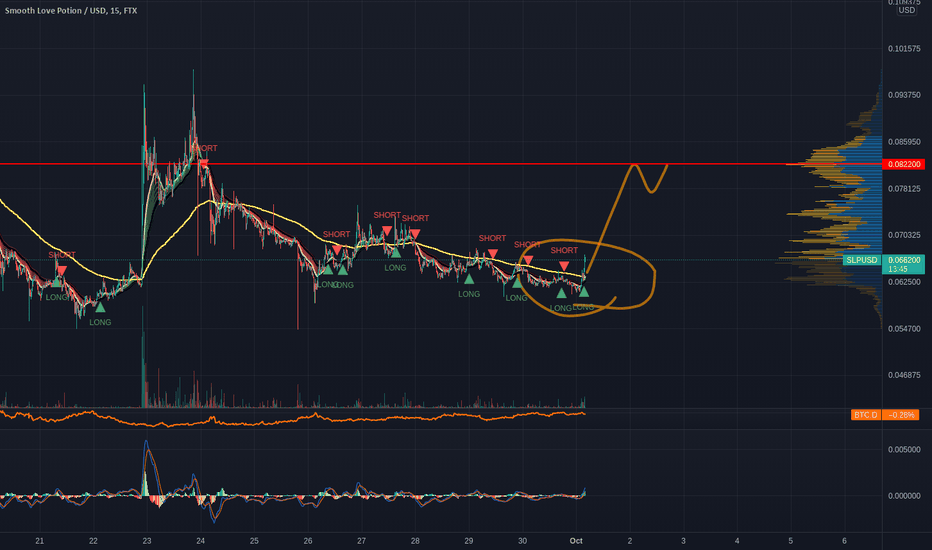Screen dimensions: 932x550
Task: Select the red 0.082200 price line label
Action: click(904, 164)
